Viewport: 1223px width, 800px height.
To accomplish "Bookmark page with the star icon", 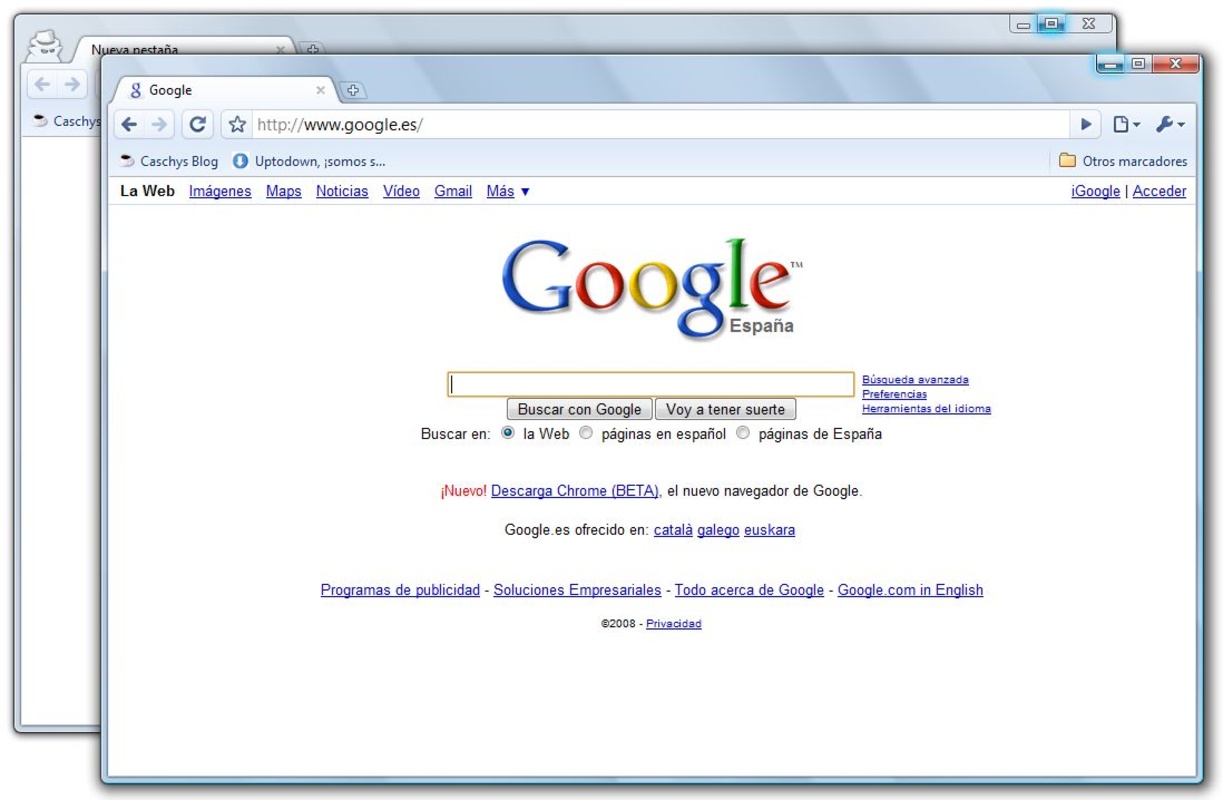I will [x=237, y=125].
